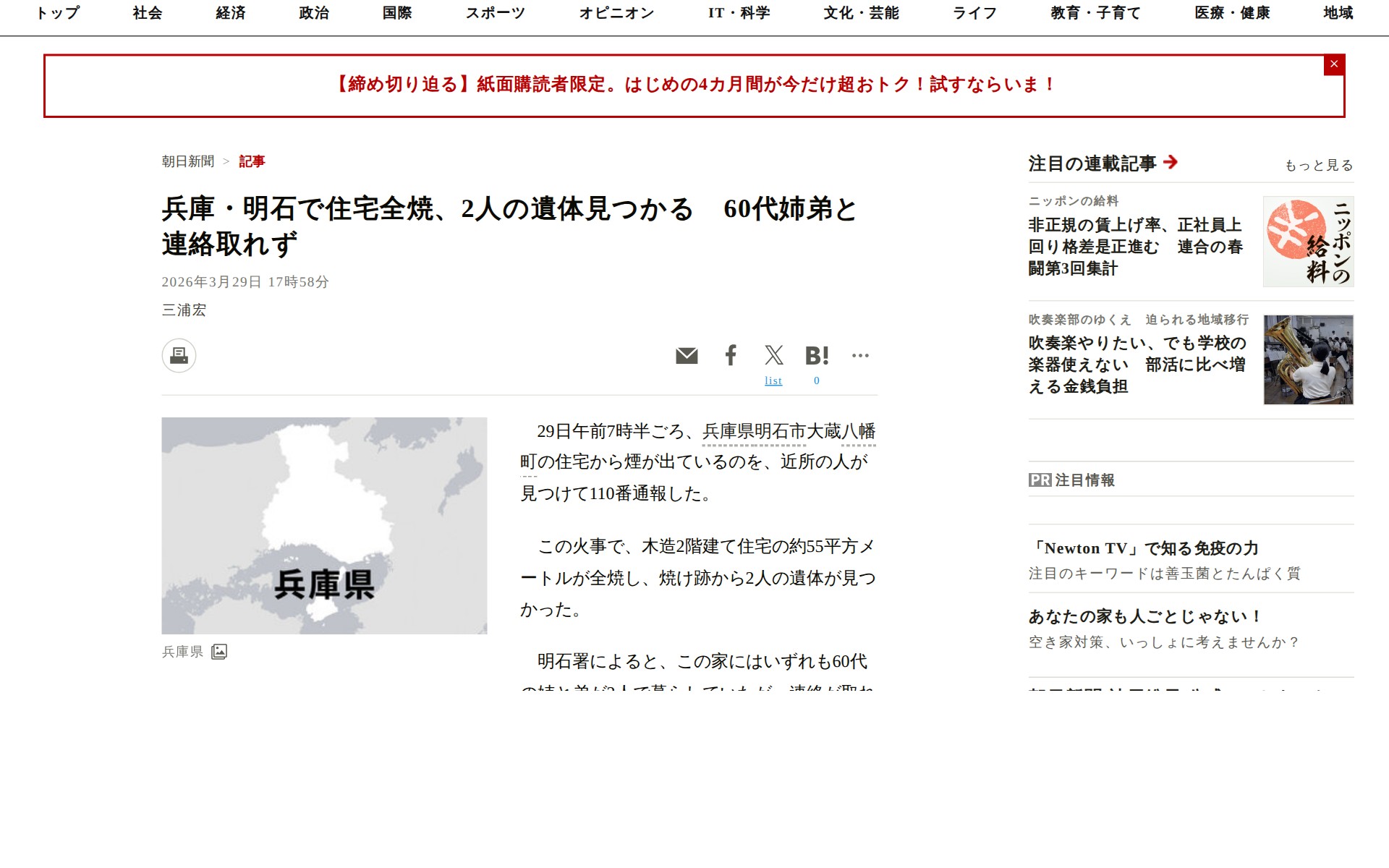Screen dimensions: 1389x868
Task: Go to IT・科学 section
Action: click(x=739, y=13)
